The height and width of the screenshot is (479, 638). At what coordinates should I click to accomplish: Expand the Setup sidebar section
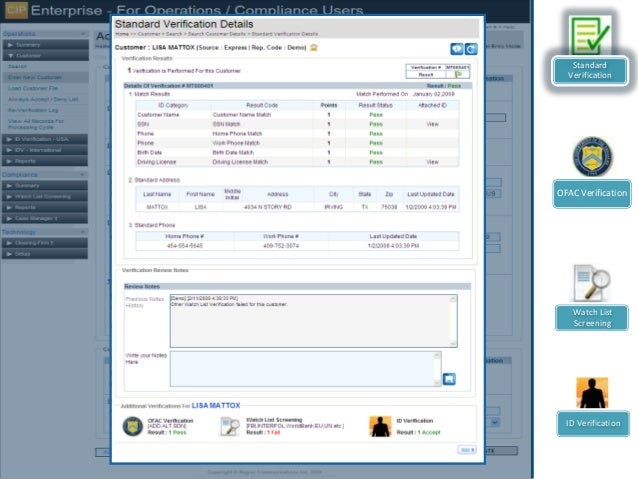pos(45,254)
